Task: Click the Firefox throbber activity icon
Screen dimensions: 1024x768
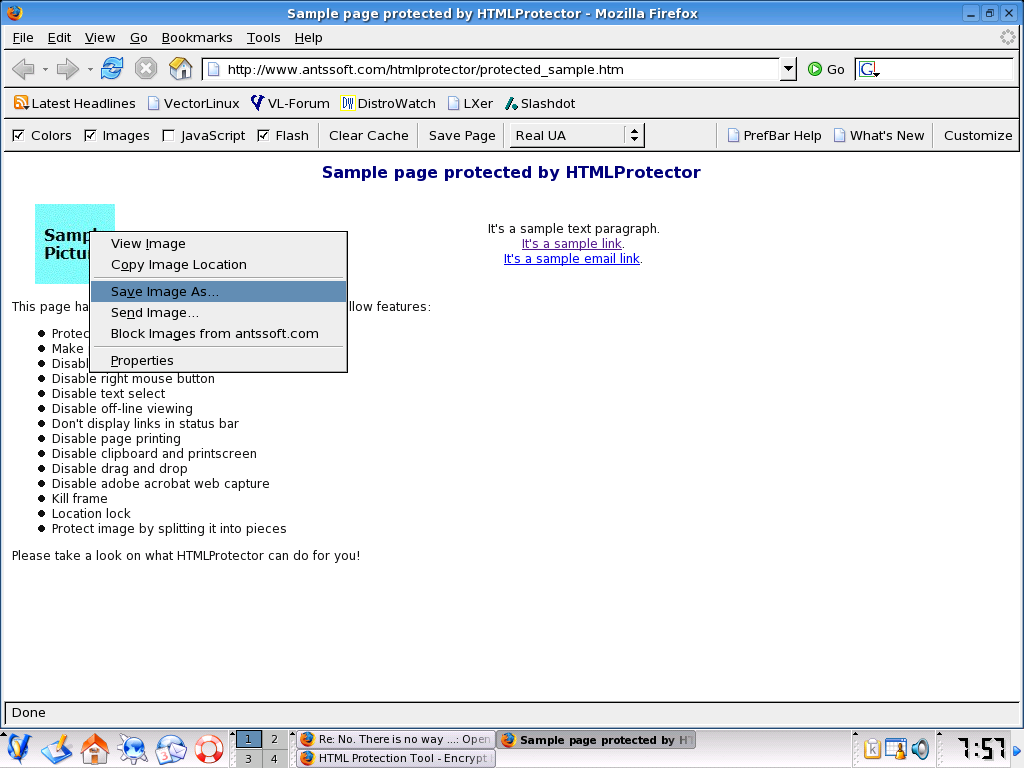Action: [x=1008, y=37]
